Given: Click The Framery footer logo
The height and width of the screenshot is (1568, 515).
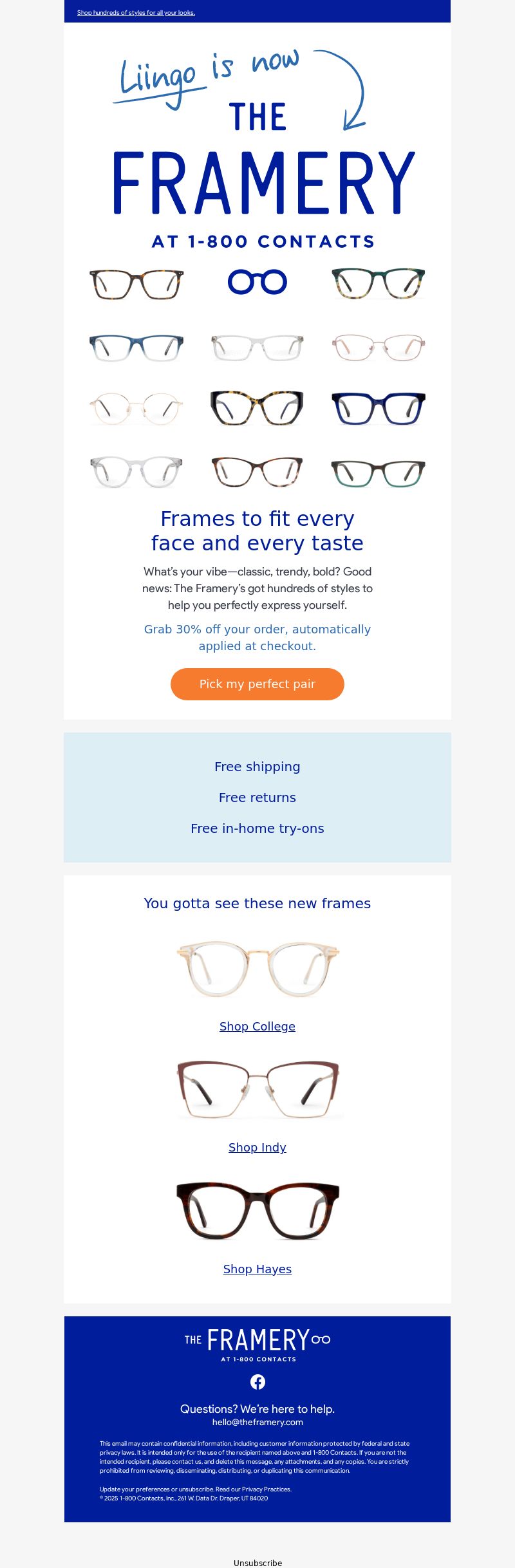Looking at the screenshot, I should [x=257, y=1345].
